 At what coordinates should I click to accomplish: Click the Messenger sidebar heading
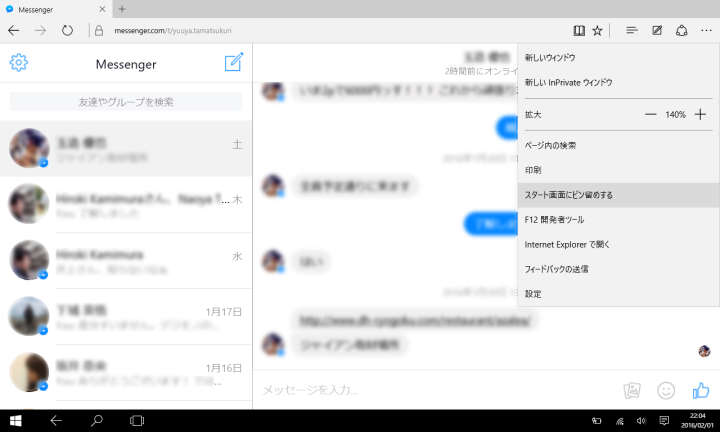[x=126, y=64]
